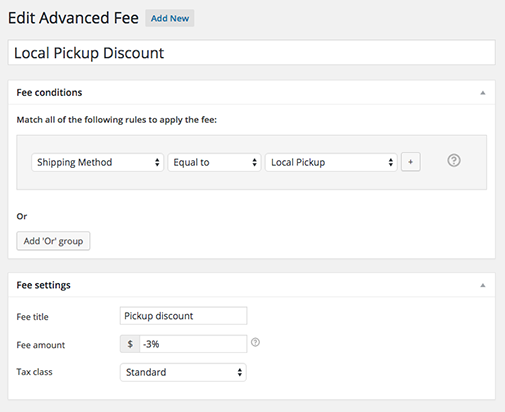The width and height of the screenshot is (505, 412).
Task: Click the Fee amount label
Action: pos(41,345)
